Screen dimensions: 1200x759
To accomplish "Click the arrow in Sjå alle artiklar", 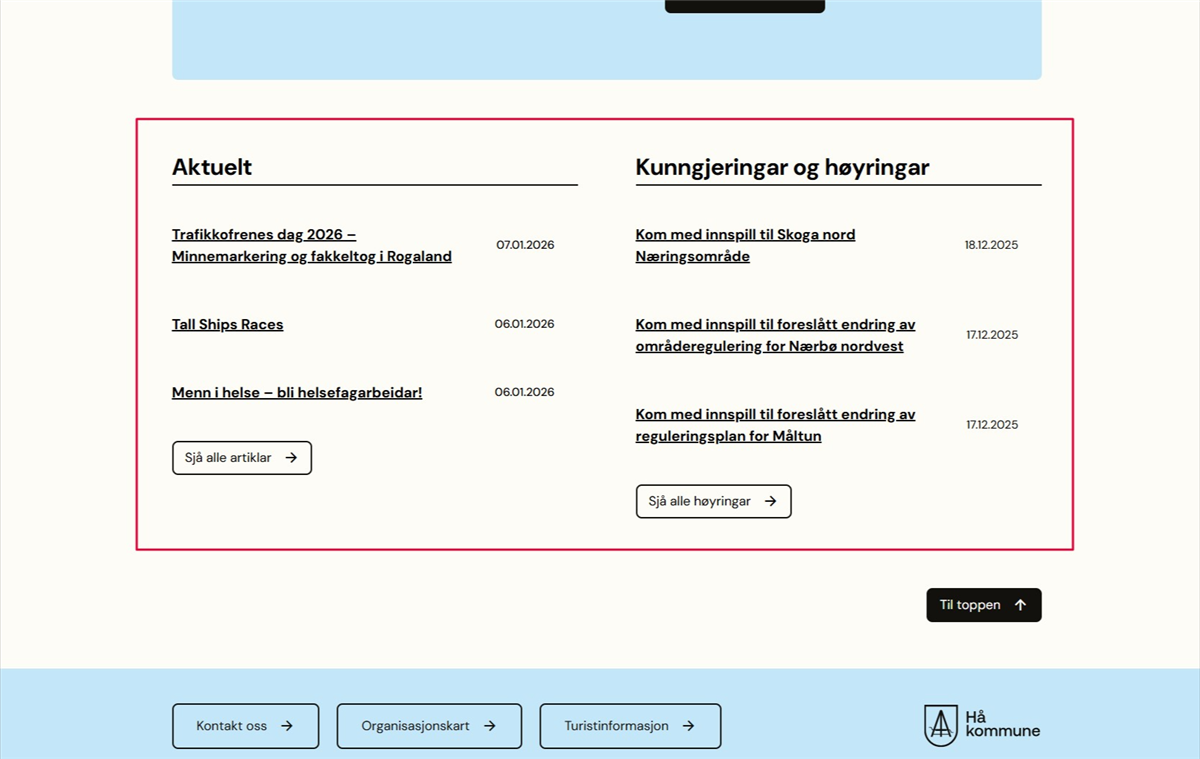I will point(291,458).
